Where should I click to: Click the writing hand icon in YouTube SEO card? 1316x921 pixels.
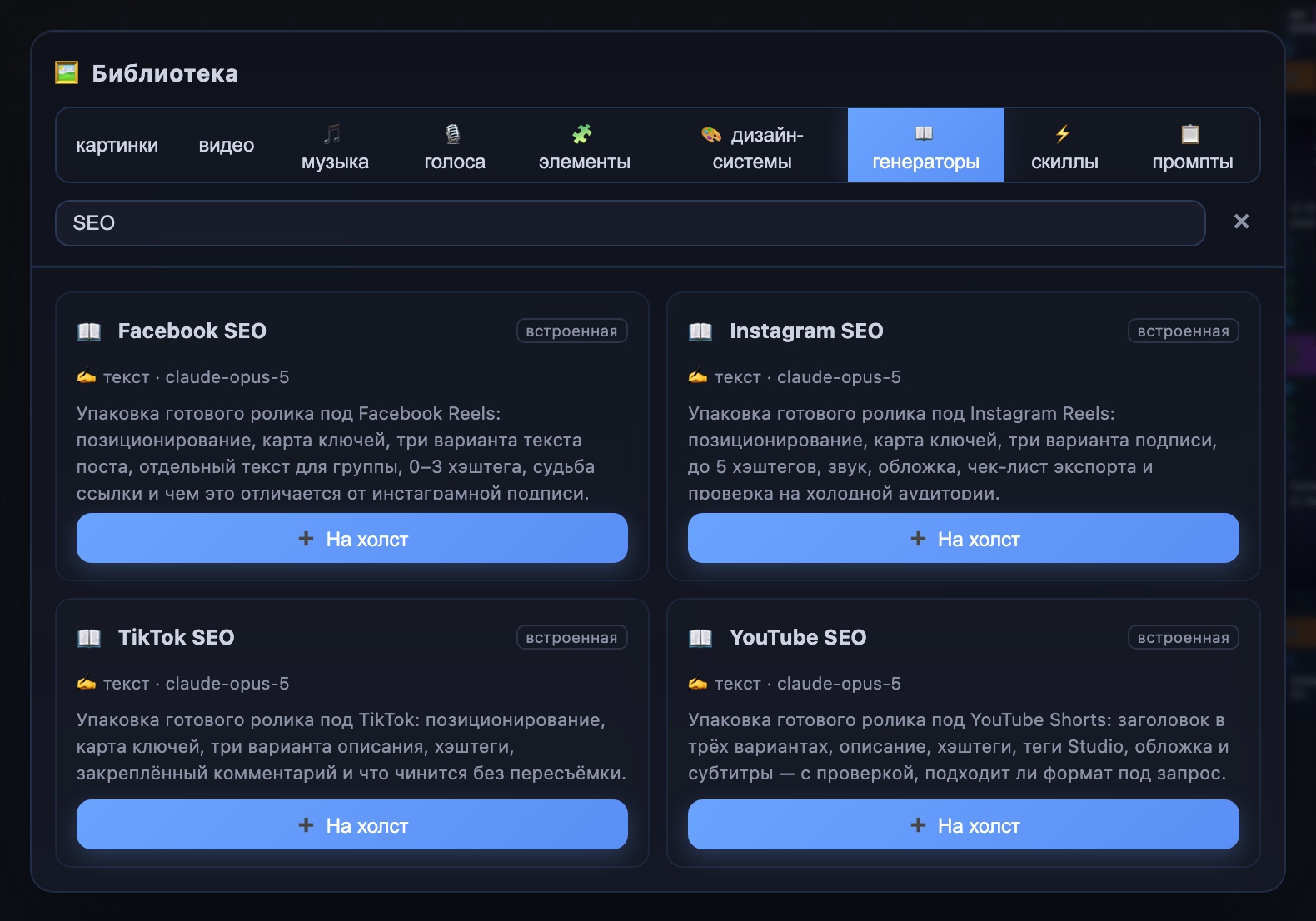698,684
